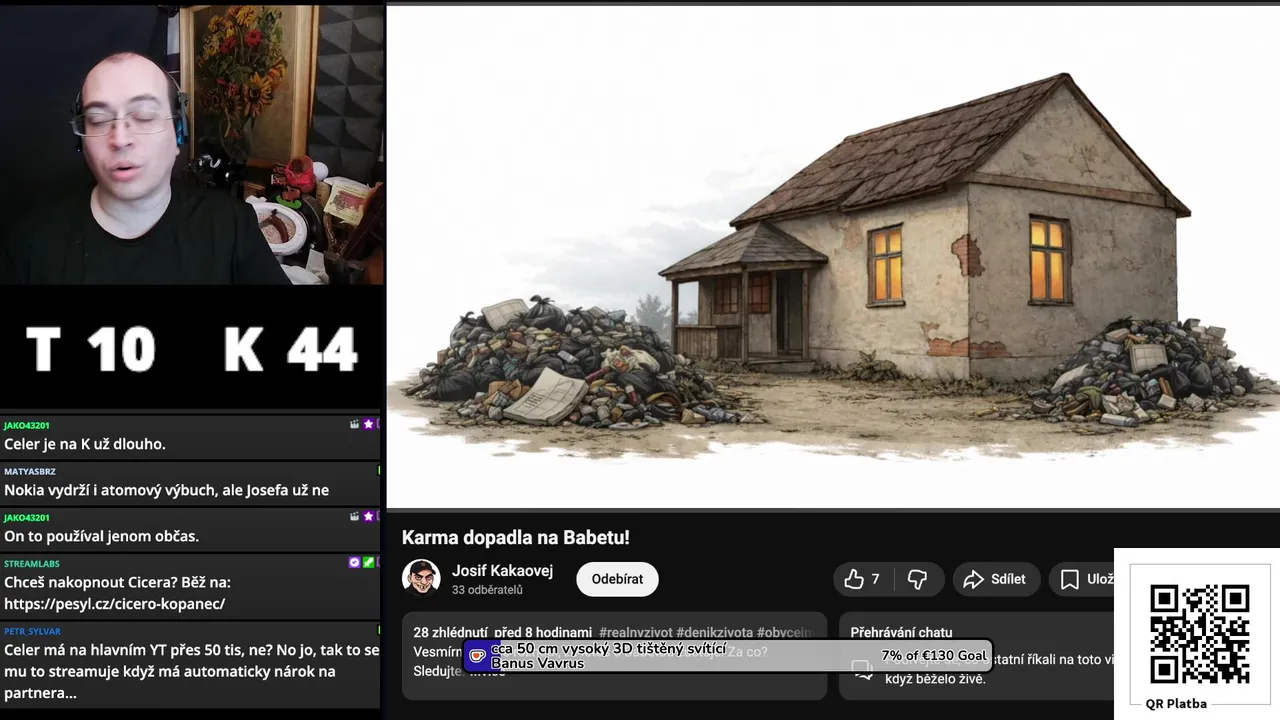Click the 33 odběratelů subscriber count
Image resolution: width=1280 pixels, height=720 pixels.
tap(487, 590)
